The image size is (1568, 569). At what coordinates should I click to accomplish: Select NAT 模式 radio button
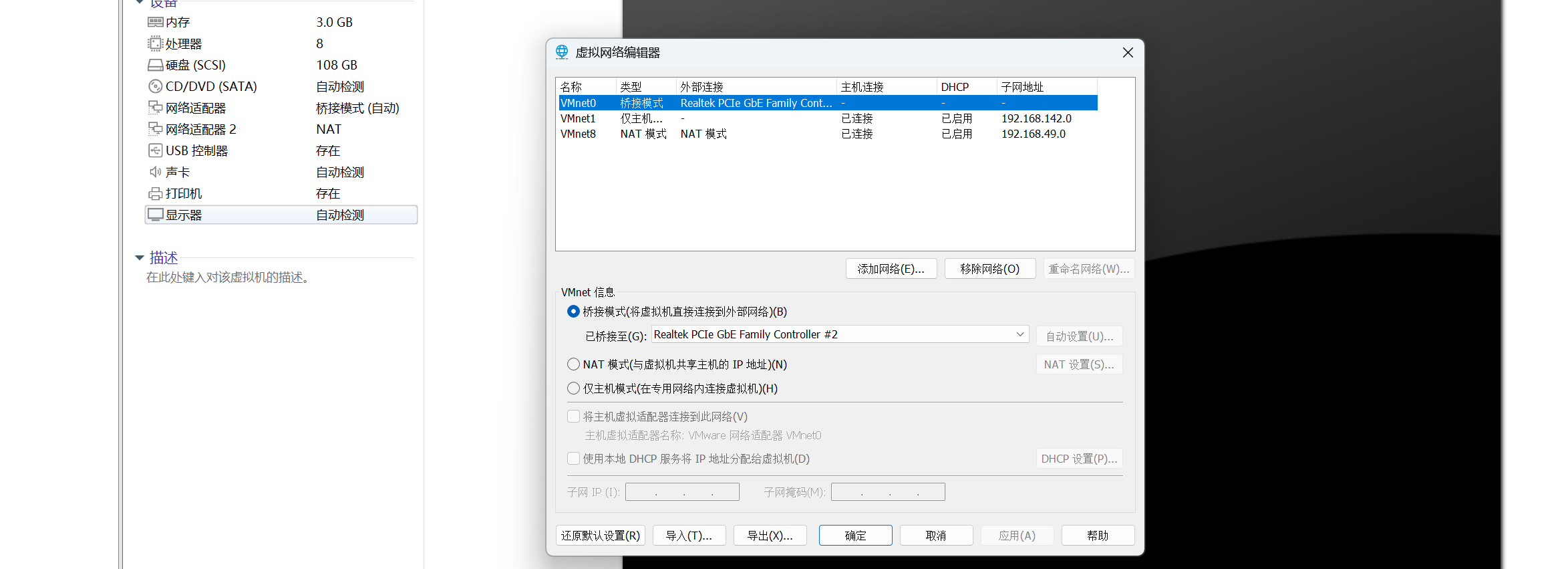[x=573, y=364]
